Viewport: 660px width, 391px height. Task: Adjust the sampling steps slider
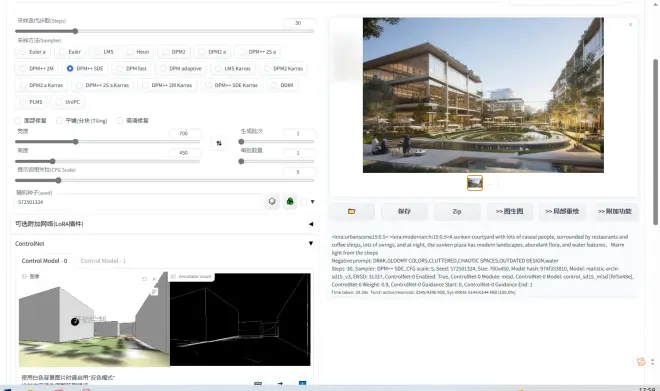164,31
